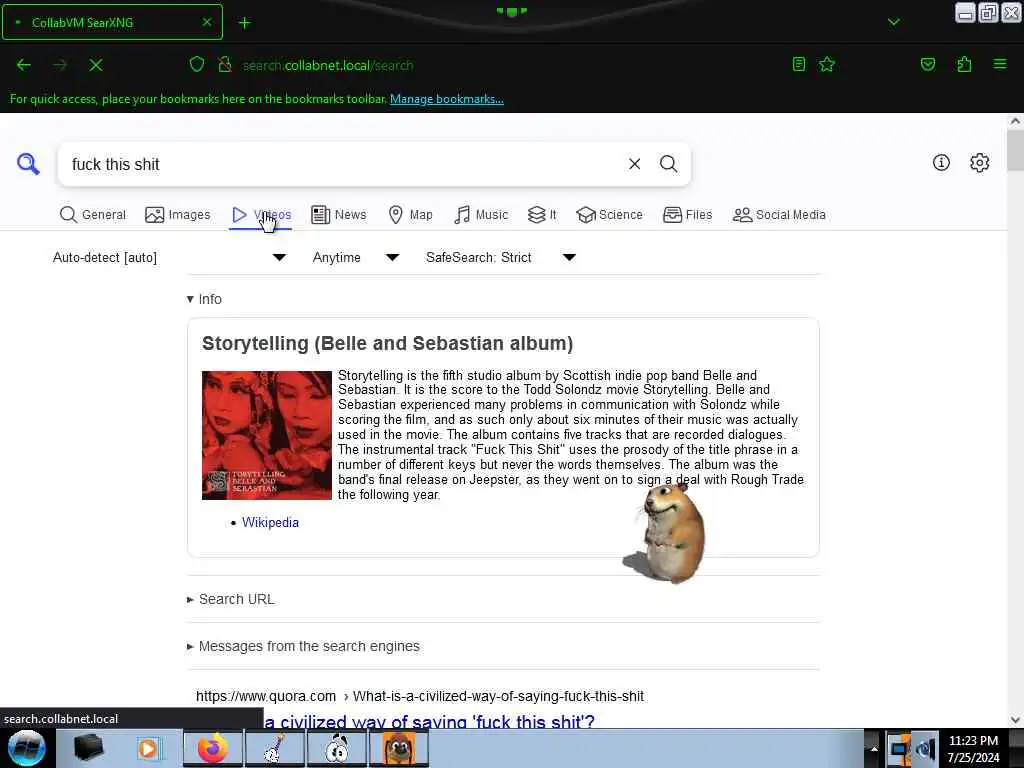
Task: Open the black box taskbar icon
Action: coord(88,748)
